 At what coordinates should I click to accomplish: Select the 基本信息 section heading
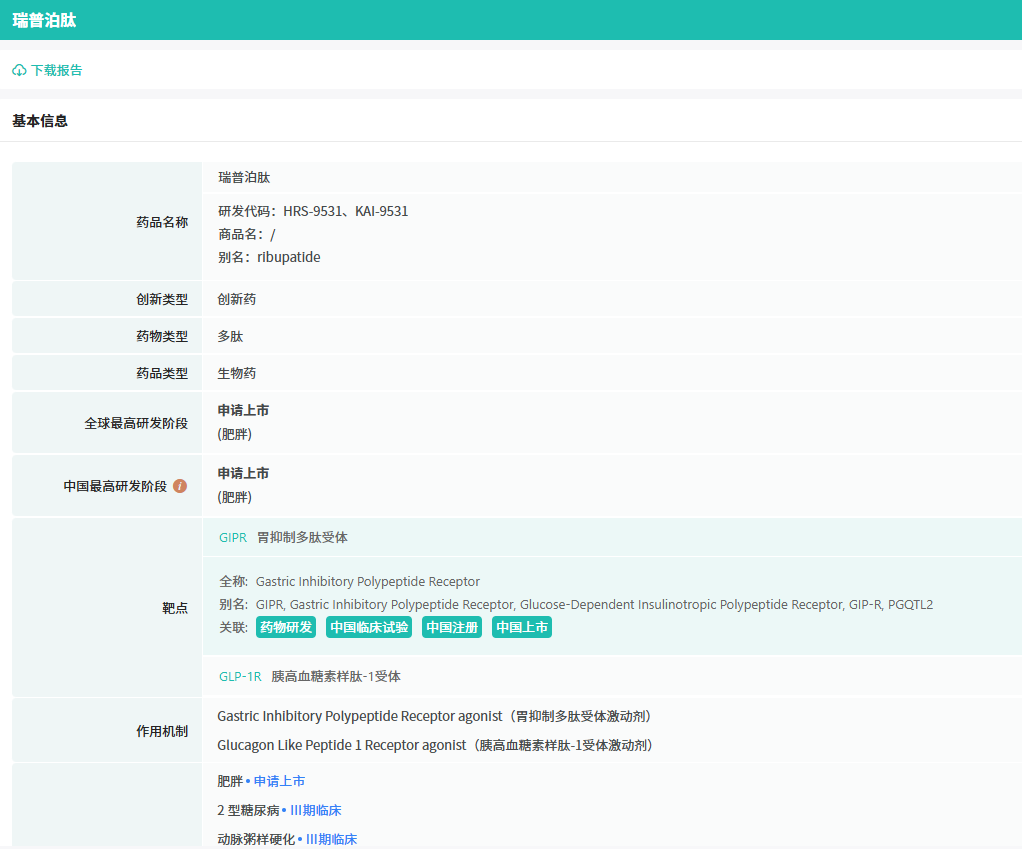pyautogui.click(x=40, y=121)
